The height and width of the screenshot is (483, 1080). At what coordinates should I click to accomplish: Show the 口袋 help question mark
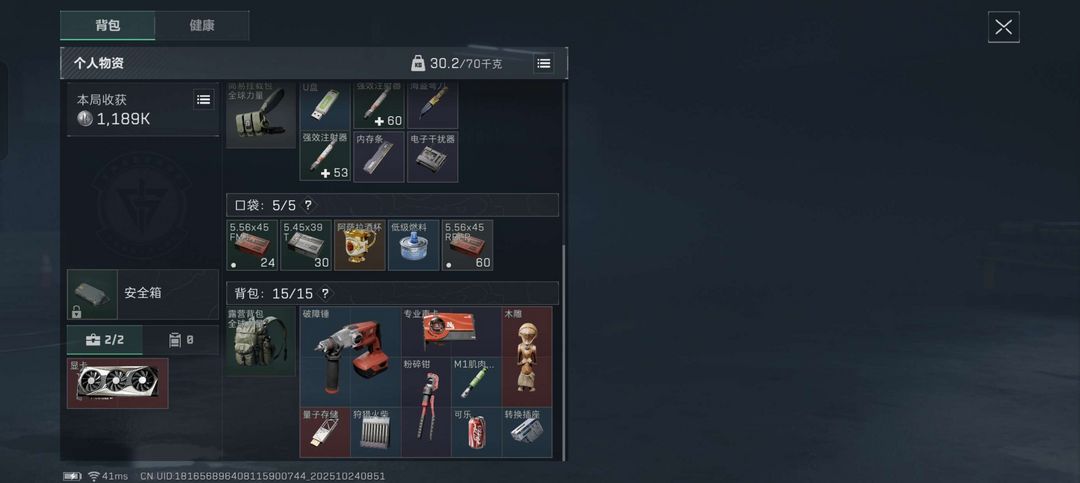click(308, 205)
